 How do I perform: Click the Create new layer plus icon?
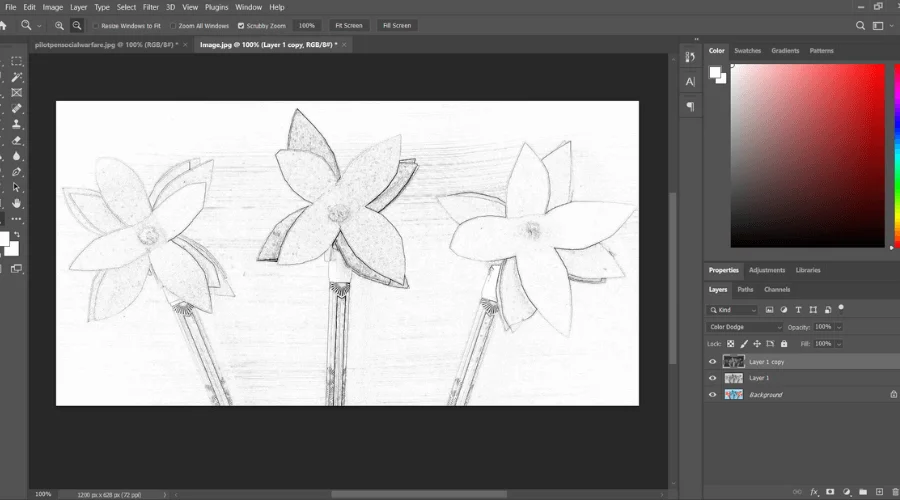[879, 492]
